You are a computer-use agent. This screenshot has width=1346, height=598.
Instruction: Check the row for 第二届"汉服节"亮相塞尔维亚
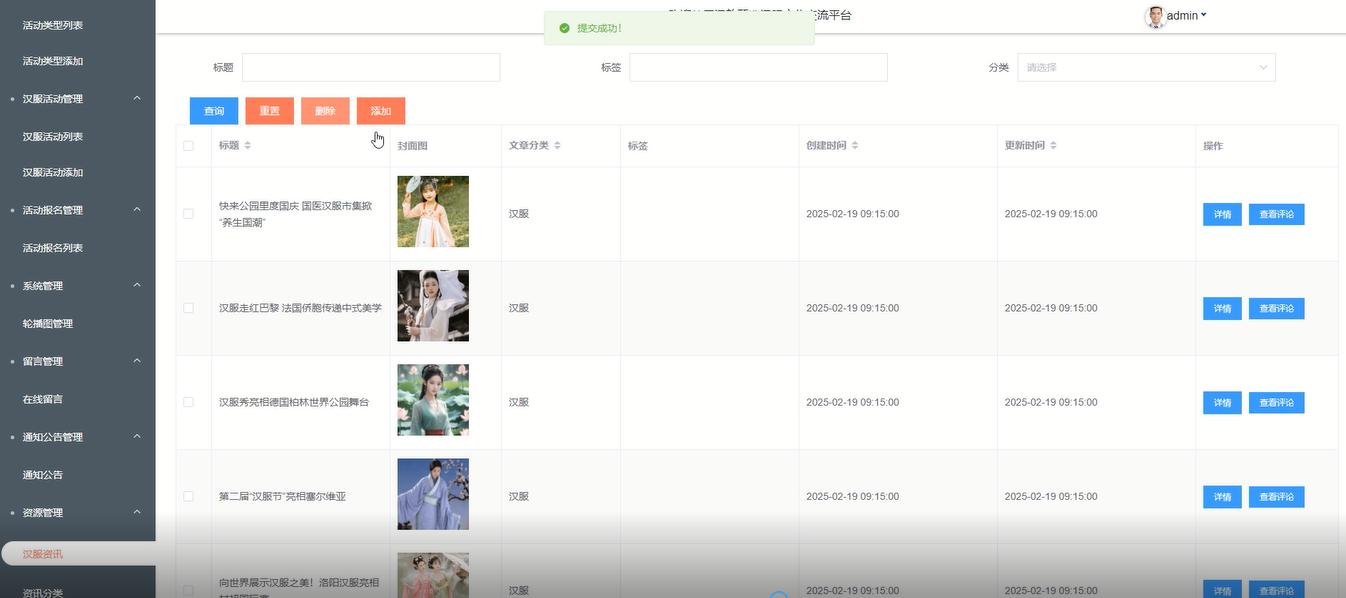coord(188,496)
